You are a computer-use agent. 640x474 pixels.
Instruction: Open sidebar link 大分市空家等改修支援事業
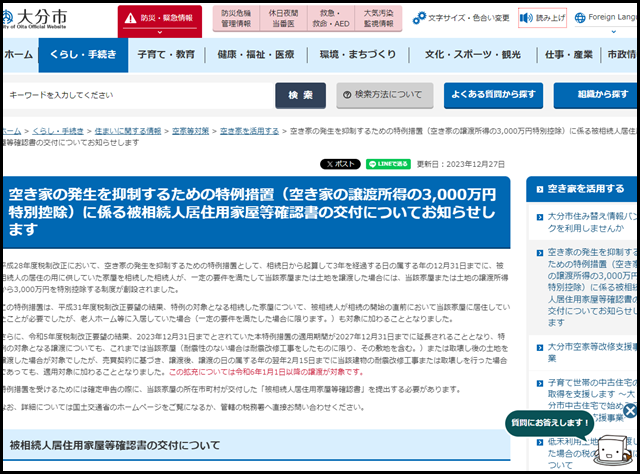(x=592, y=352)
